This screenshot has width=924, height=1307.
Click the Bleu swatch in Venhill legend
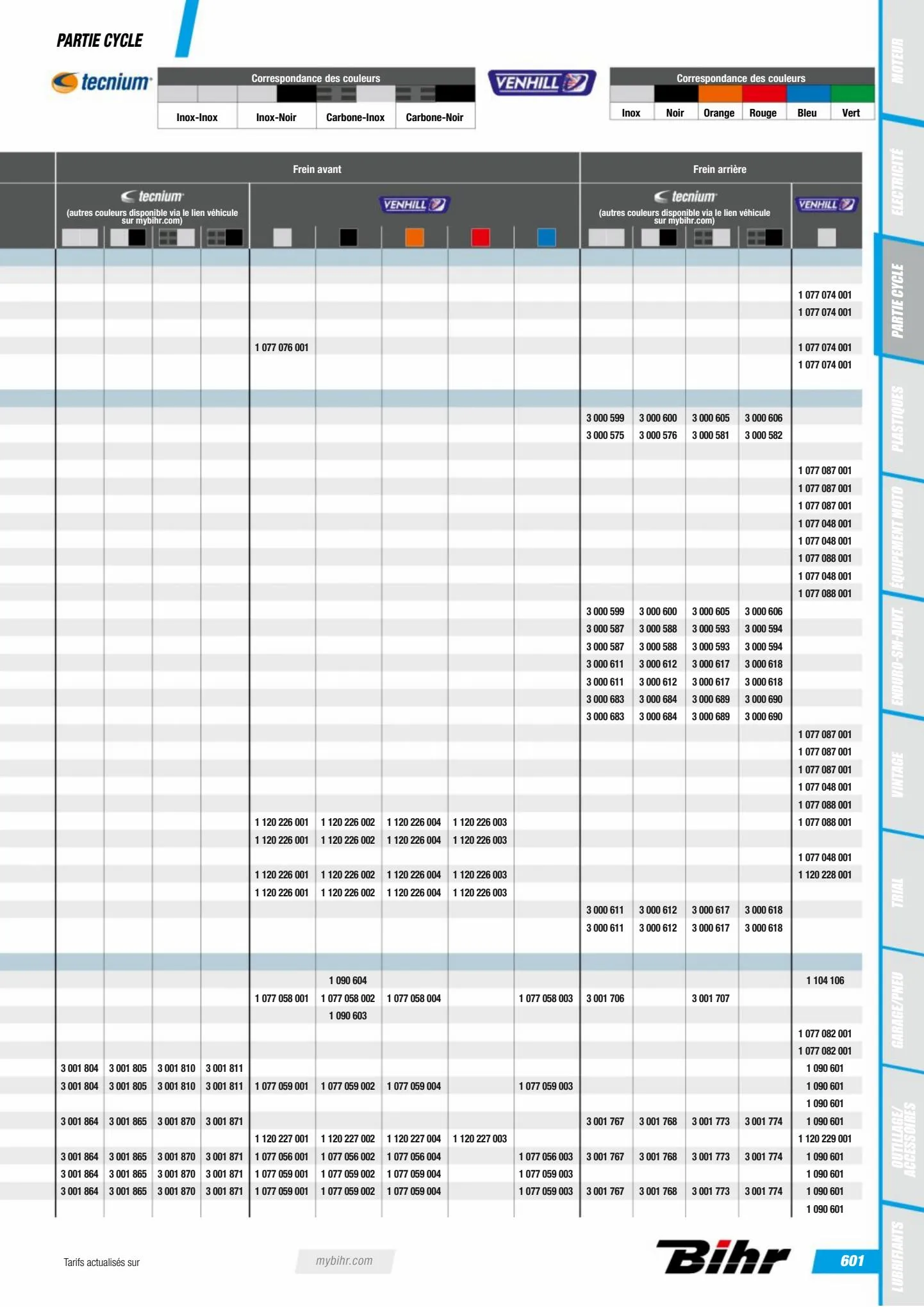click(808, 94)
